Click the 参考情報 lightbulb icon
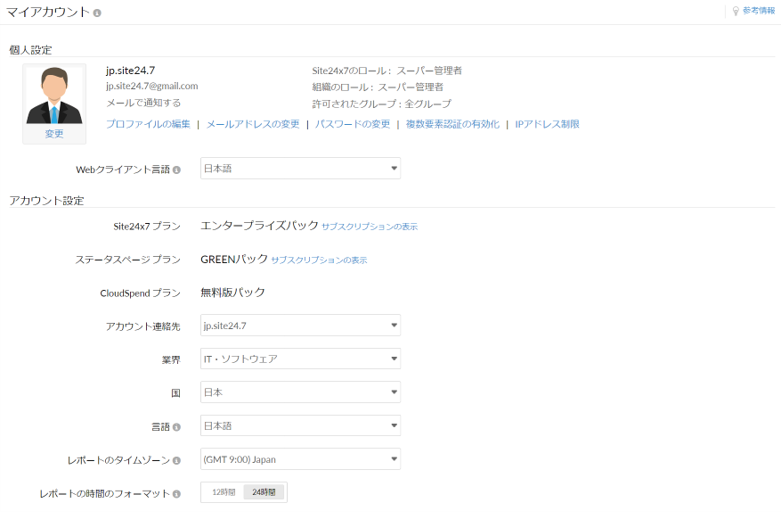This screenshot has width=781, height=512. [735, 11]
